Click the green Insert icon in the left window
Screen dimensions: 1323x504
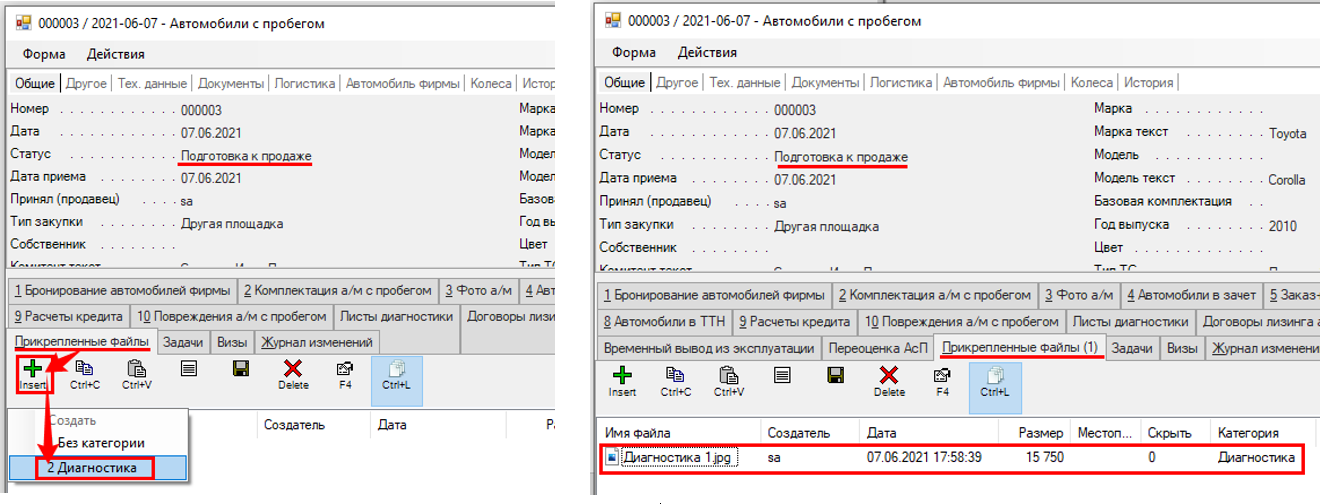click(32, 370)
